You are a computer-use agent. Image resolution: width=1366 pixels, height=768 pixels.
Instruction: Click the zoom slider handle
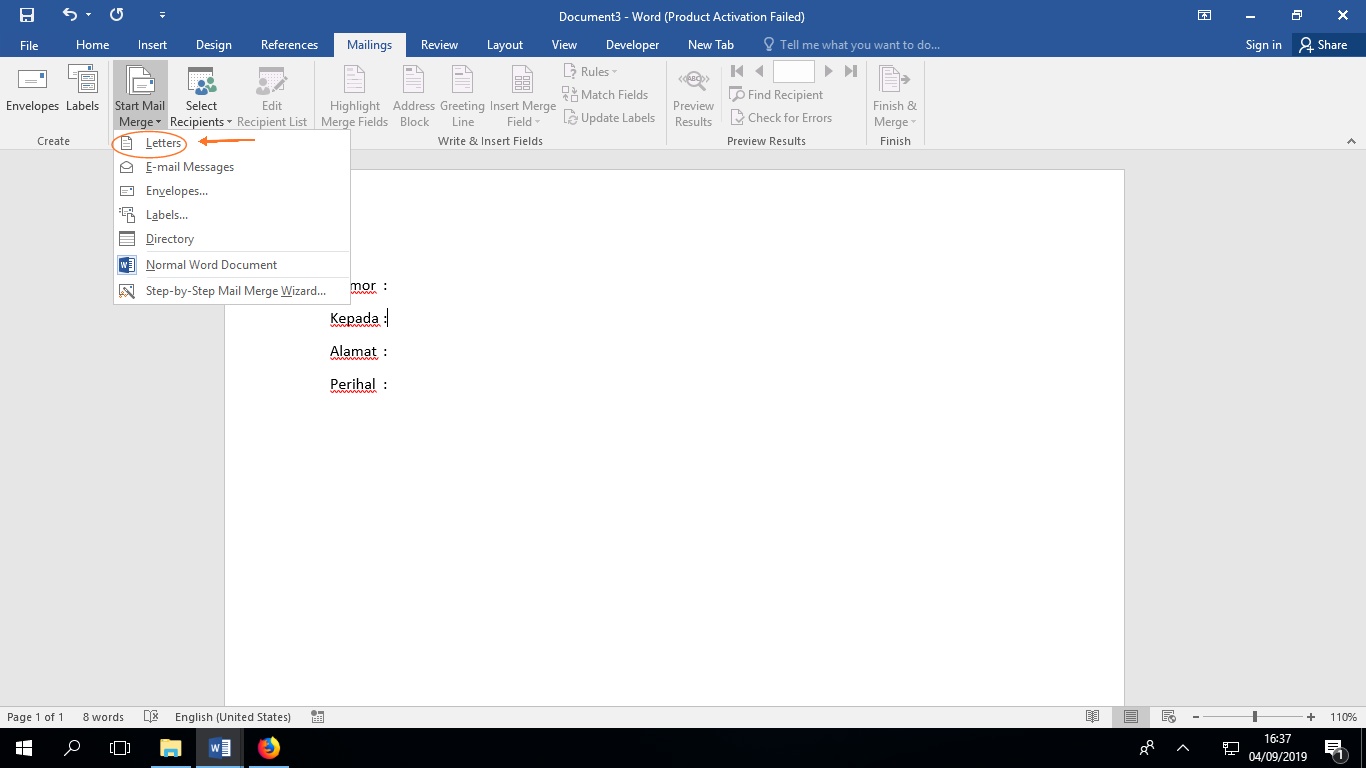[1254, 717]
